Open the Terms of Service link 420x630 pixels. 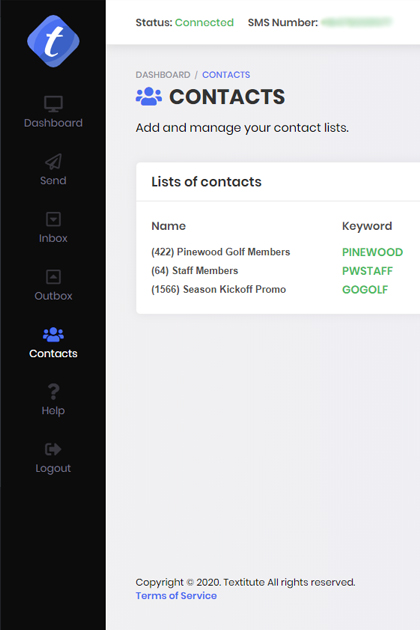(x=176, y=595)
